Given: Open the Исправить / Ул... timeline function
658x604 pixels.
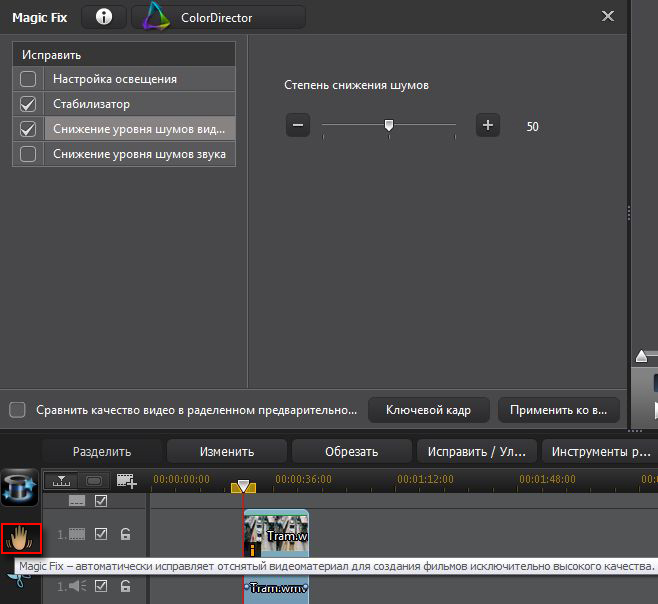Looking at the screenshot, I should 477,451.
